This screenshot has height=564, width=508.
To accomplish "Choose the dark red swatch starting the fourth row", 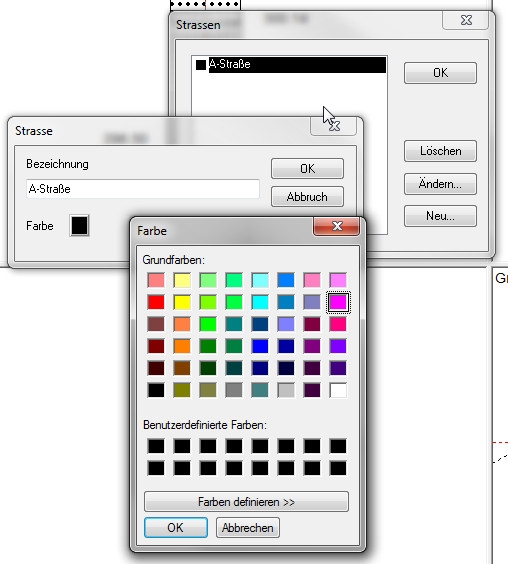I will pos(156,346).
